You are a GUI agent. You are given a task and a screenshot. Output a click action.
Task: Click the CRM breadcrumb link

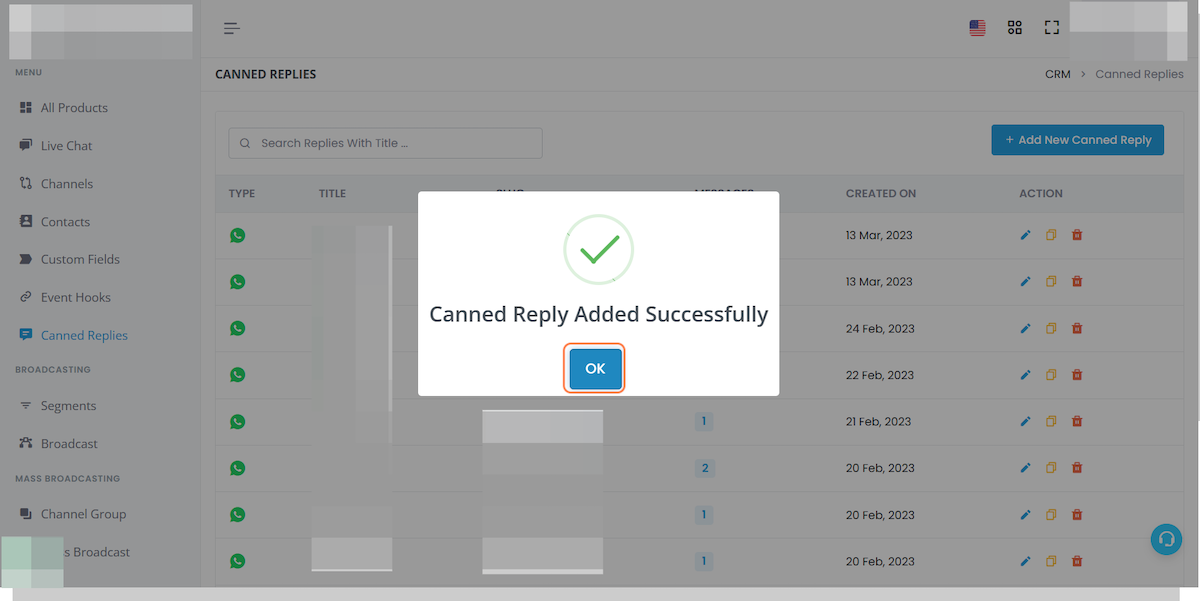pos(1058,74)
